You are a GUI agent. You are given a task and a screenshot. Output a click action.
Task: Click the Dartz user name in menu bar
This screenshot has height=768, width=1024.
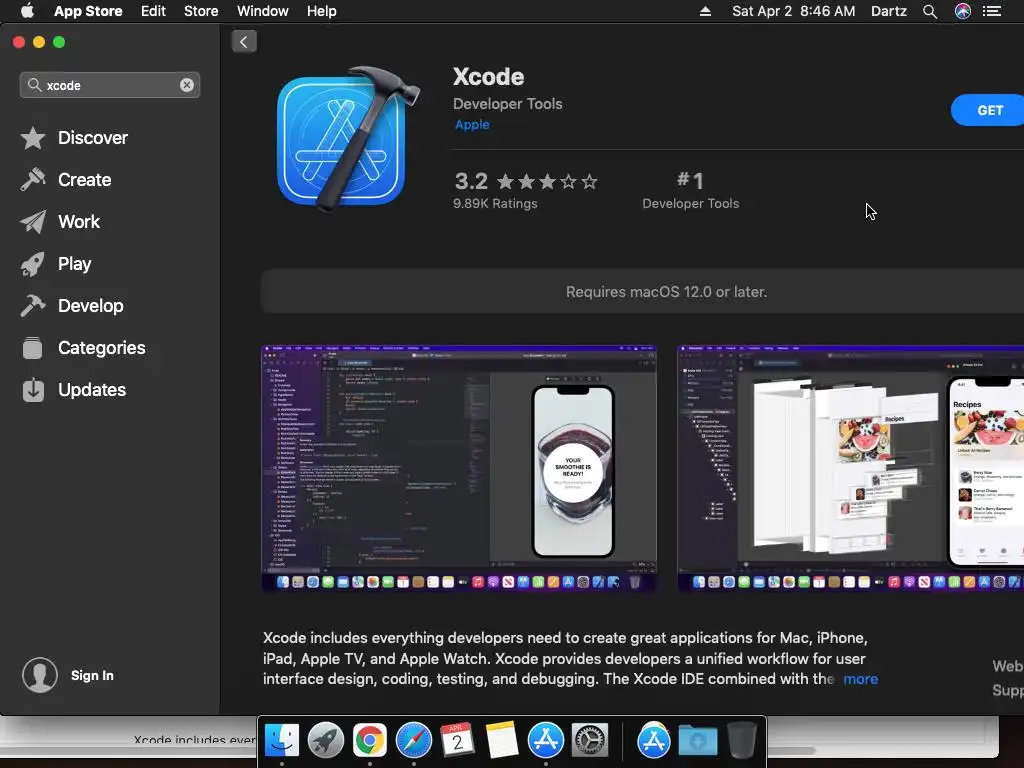point(889,11)
